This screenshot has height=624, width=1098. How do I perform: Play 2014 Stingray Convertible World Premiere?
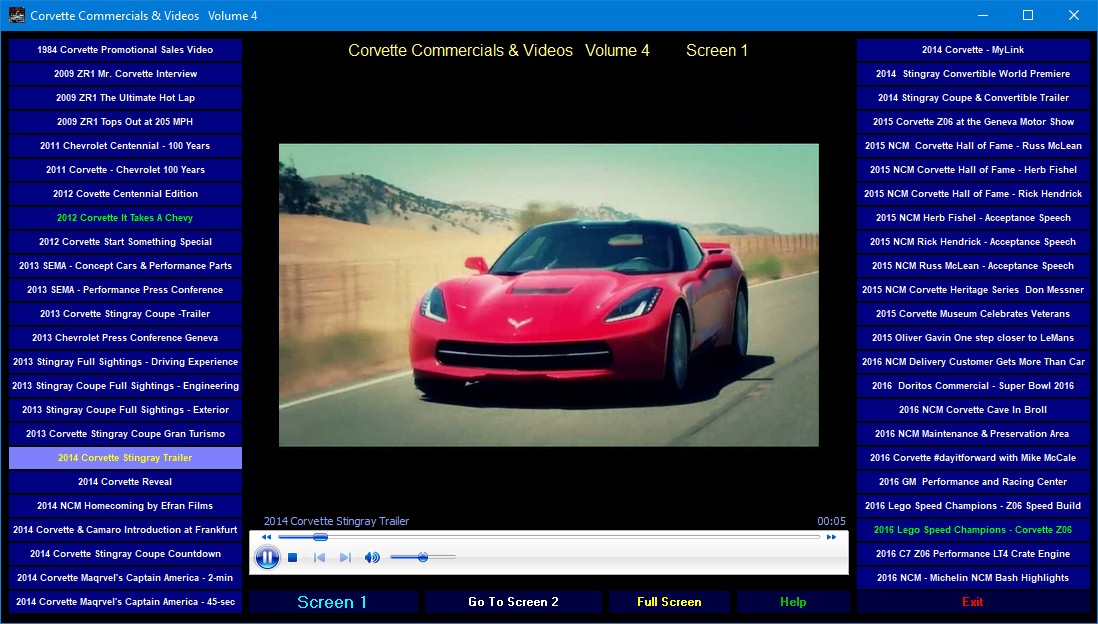(973, 74)
